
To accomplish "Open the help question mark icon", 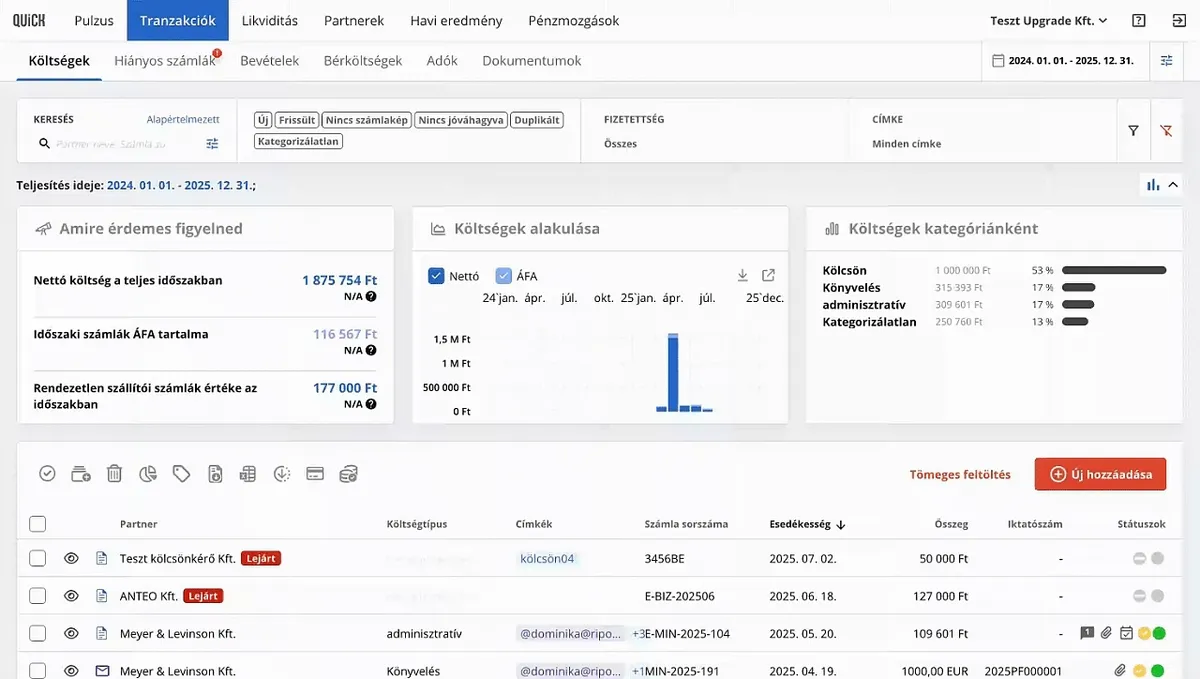I will [1139, 20].
